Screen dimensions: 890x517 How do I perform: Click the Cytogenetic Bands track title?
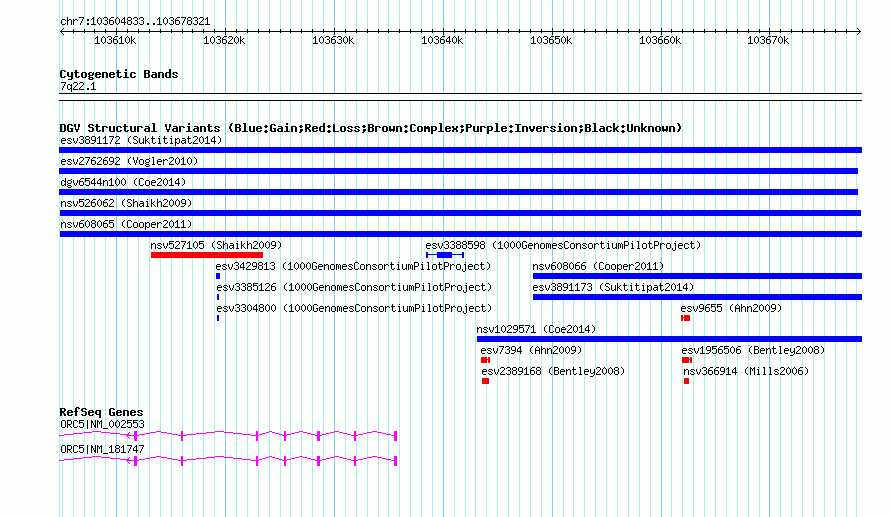(119, 74)
